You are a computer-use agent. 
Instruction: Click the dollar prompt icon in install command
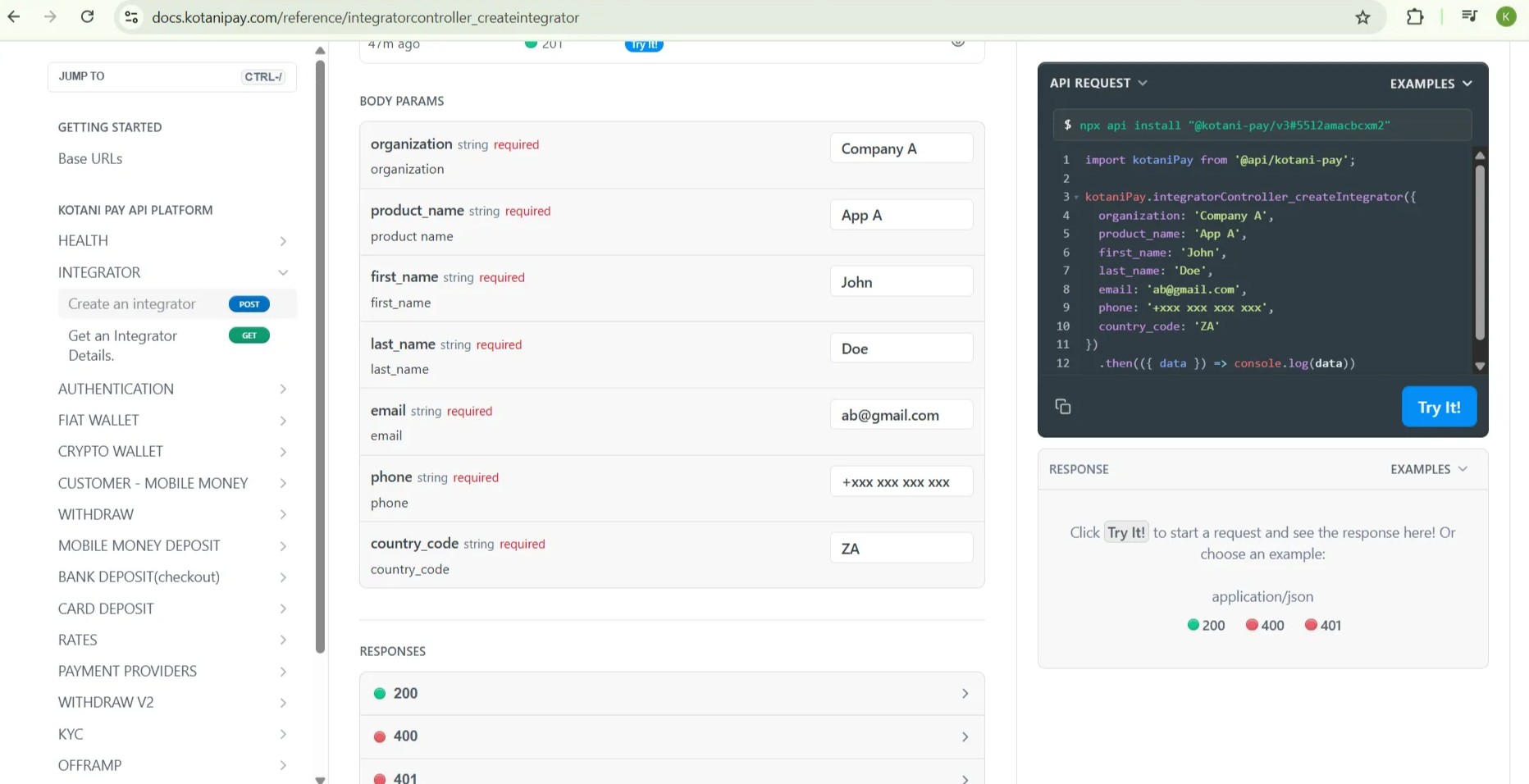(1067, 125)
